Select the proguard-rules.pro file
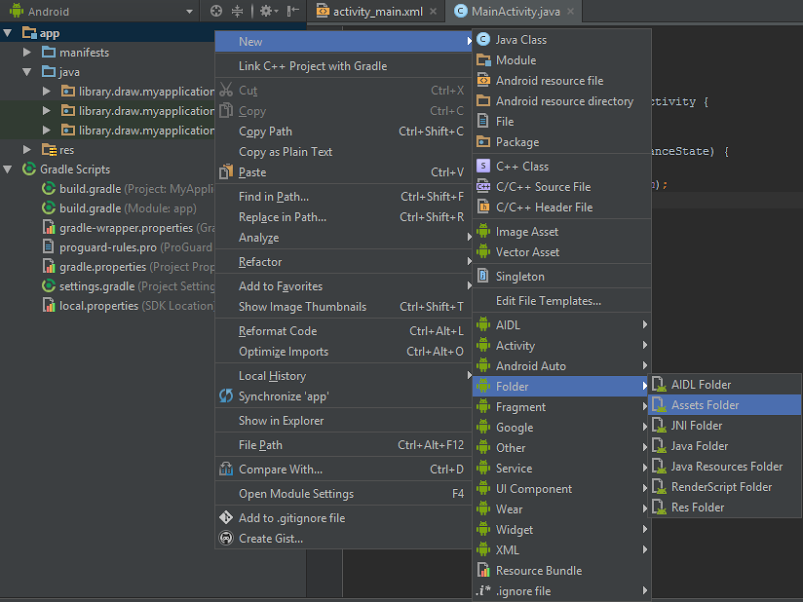 point(126,247)
